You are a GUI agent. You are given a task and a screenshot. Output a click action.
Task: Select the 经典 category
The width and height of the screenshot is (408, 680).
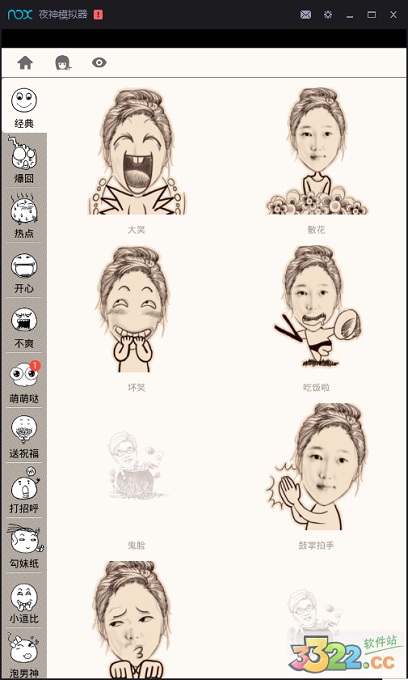24,108
